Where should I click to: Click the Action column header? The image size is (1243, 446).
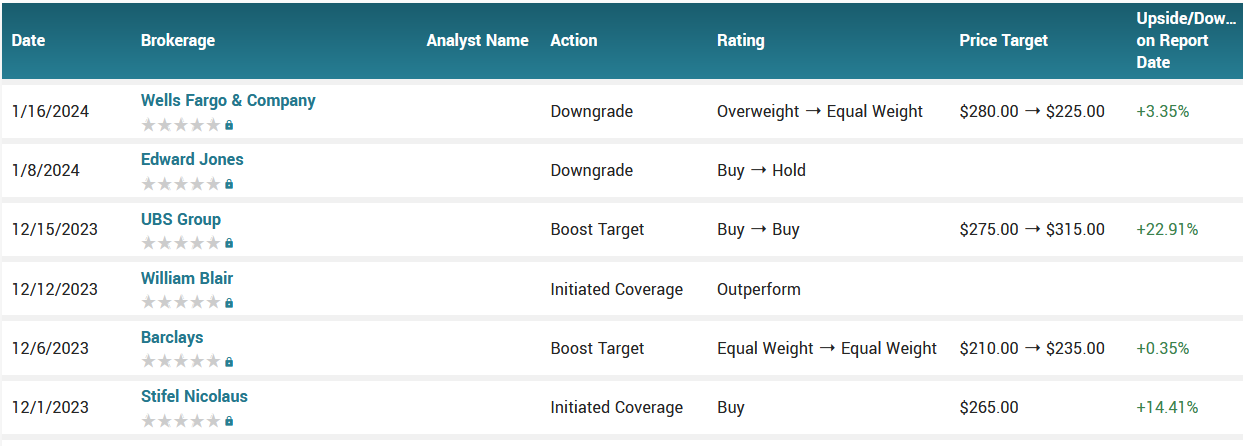pos(573,41)
